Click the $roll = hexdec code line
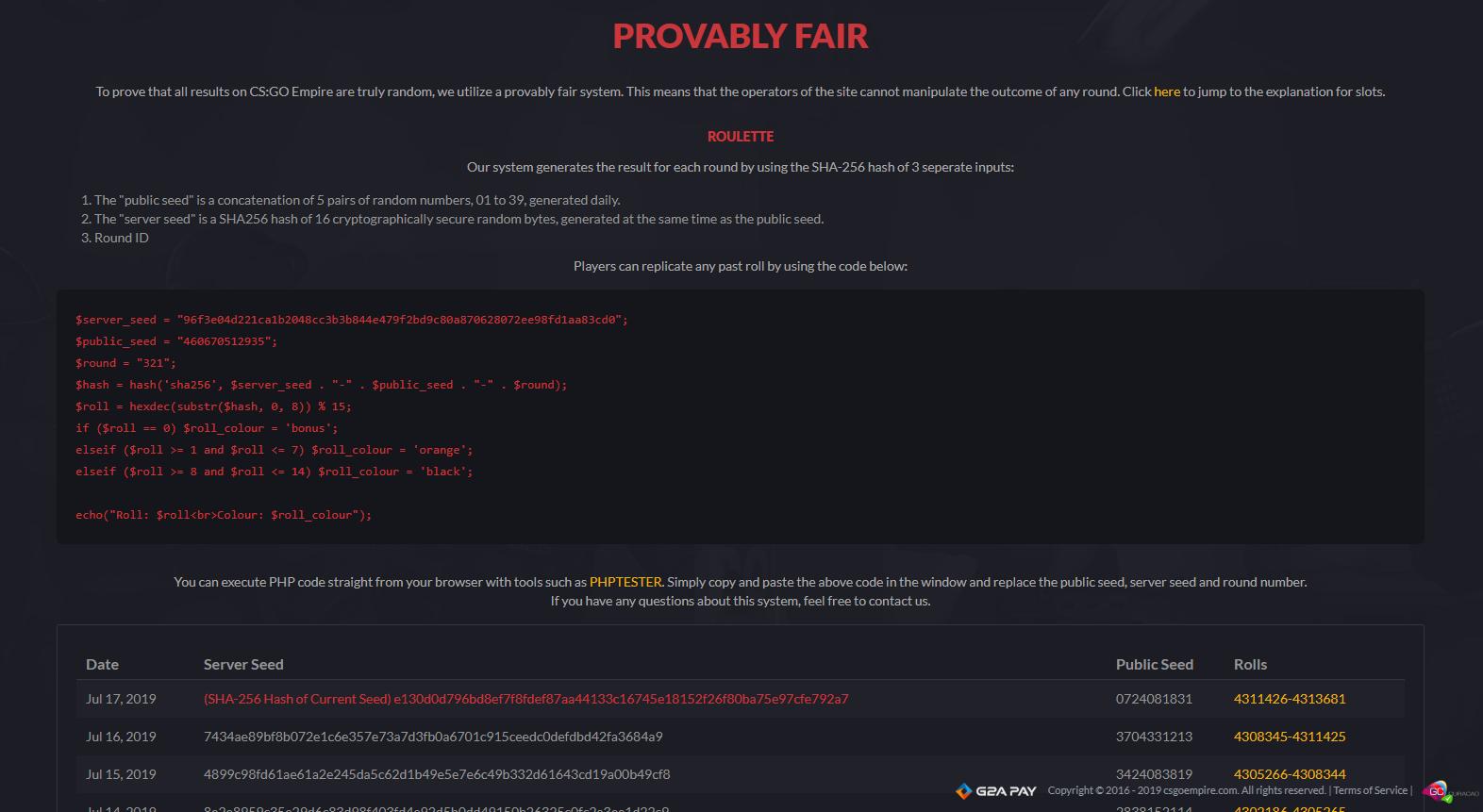 point(213,406)
